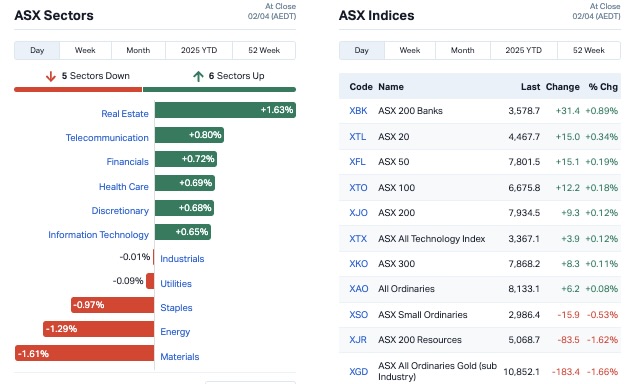Open the Telecommunication sector link

107,138
